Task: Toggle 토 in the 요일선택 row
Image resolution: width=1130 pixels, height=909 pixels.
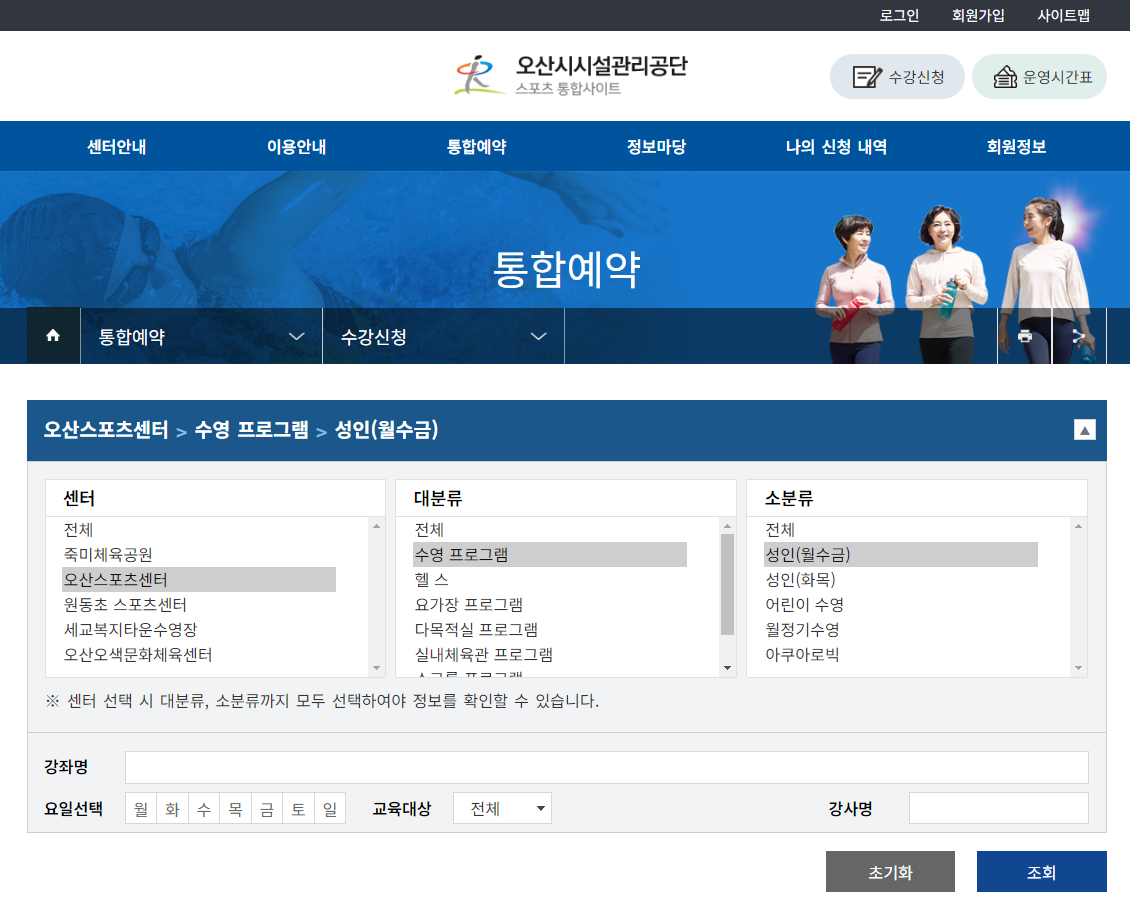Action: click(298, 808)
